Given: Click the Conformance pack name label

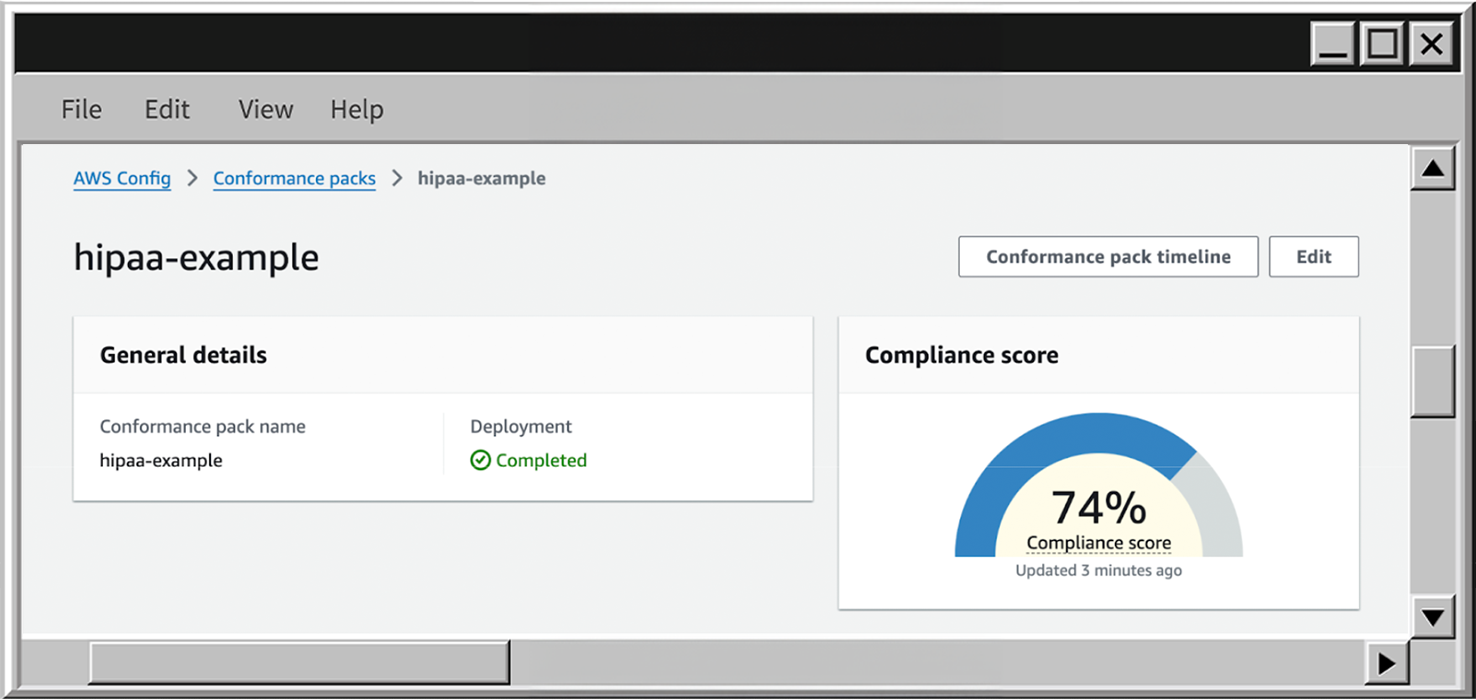Looking at the screenshot, I should [203, 426].
